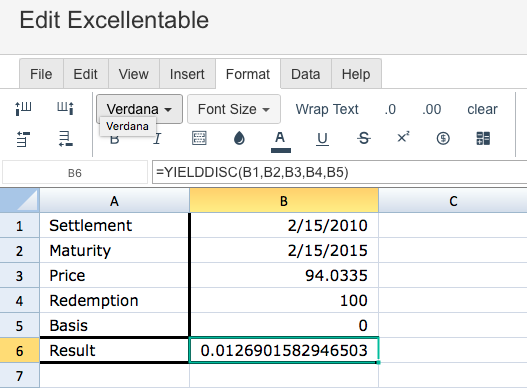527x388 pixels.
Task: Open the merge cells grid icon
Action: tap(483, 138)
